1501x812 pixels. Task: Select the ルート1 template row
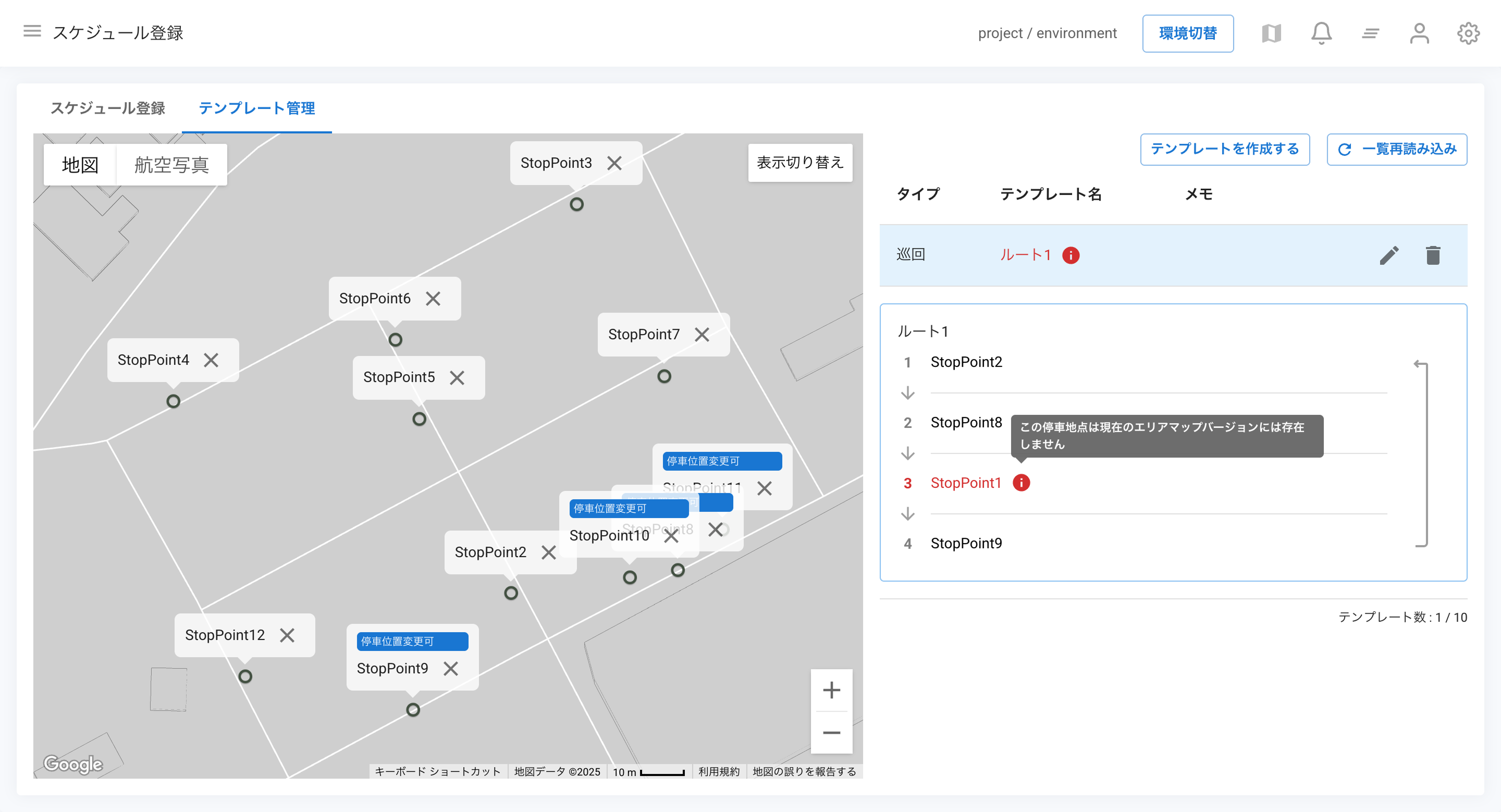1173,255
